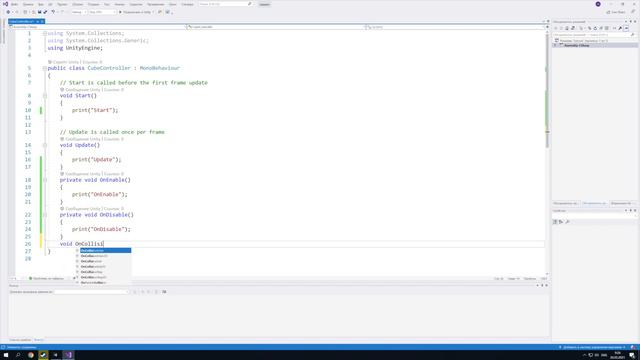Switch to the Error List bottom tab

coord(20,340)
